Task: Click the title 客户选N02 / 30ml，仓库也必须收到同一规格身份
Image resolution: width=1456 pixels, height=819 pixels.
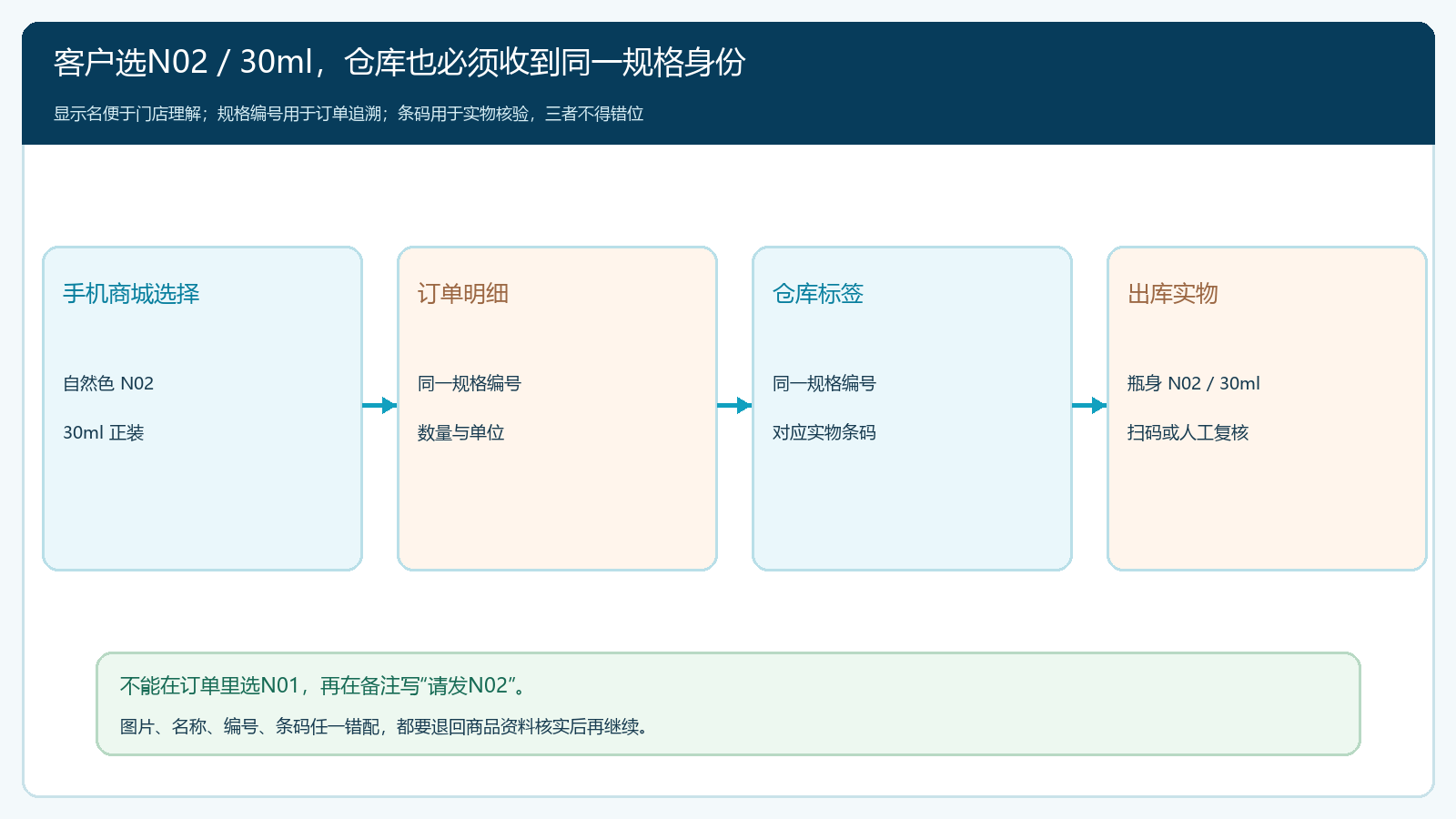Action: [399, 62]
